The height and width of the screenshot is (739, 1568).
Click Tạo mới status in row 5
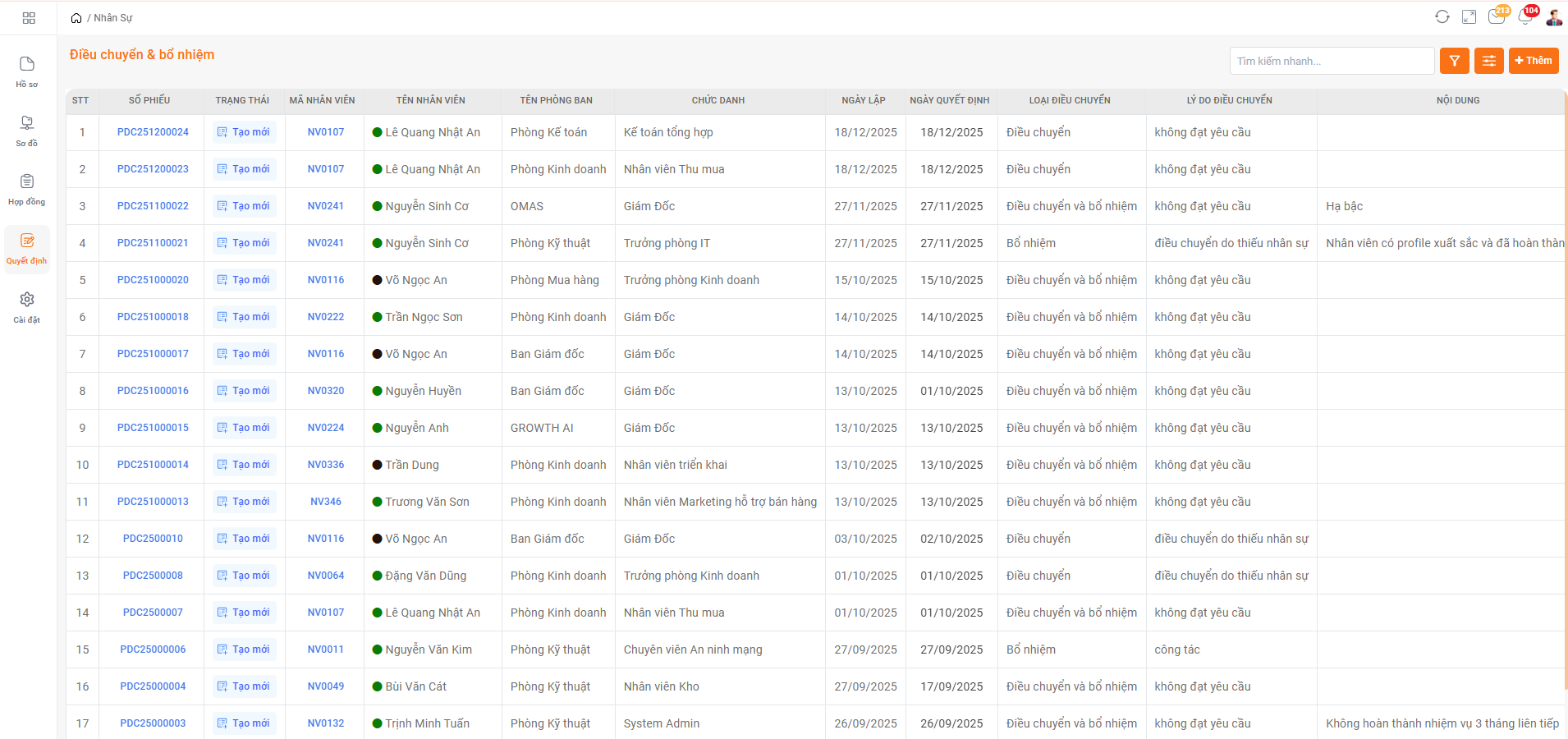pyautogui.click(x=244, y=280)
